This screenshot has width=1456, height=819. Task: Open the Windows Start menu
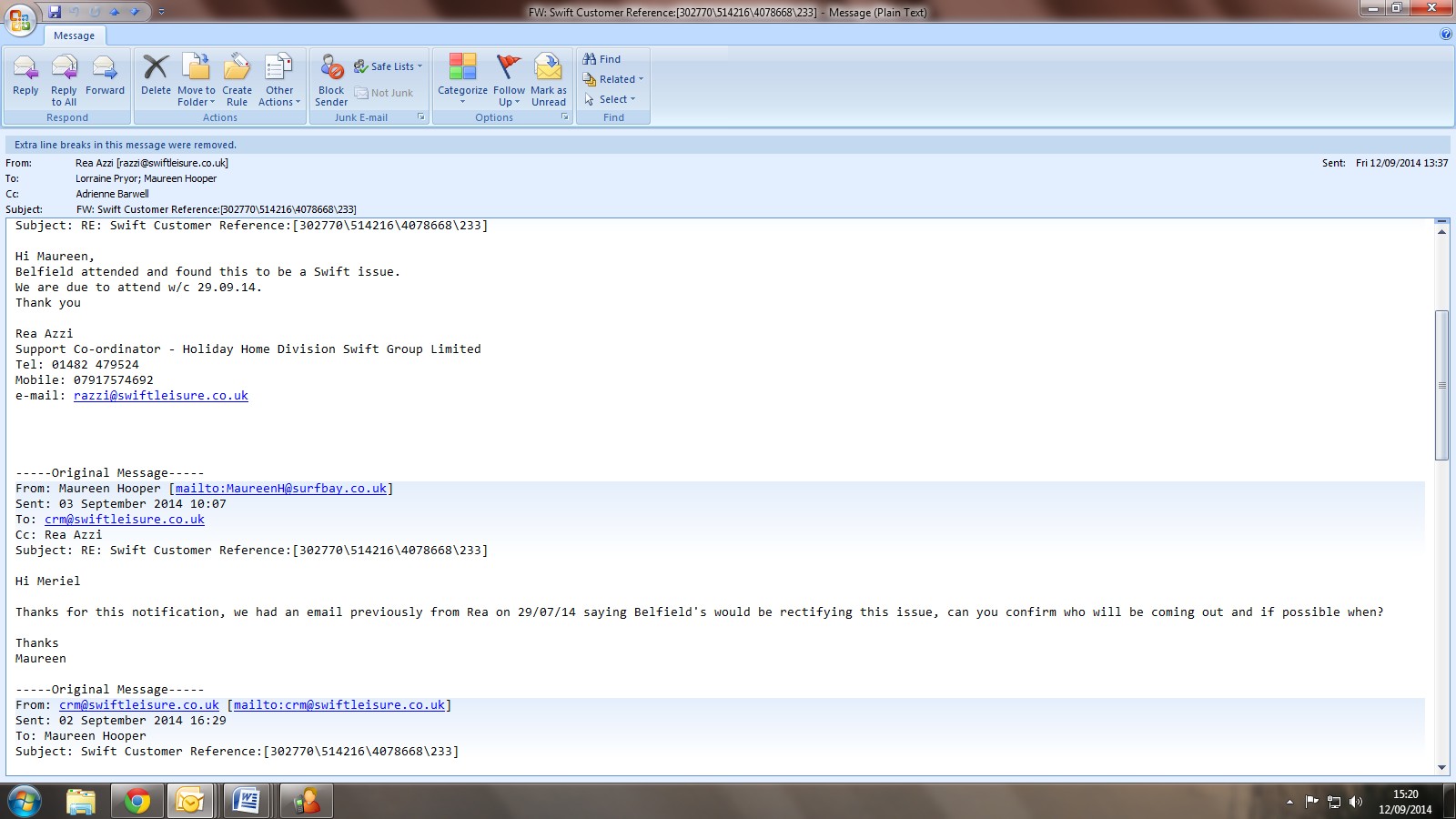pos(25,802)
